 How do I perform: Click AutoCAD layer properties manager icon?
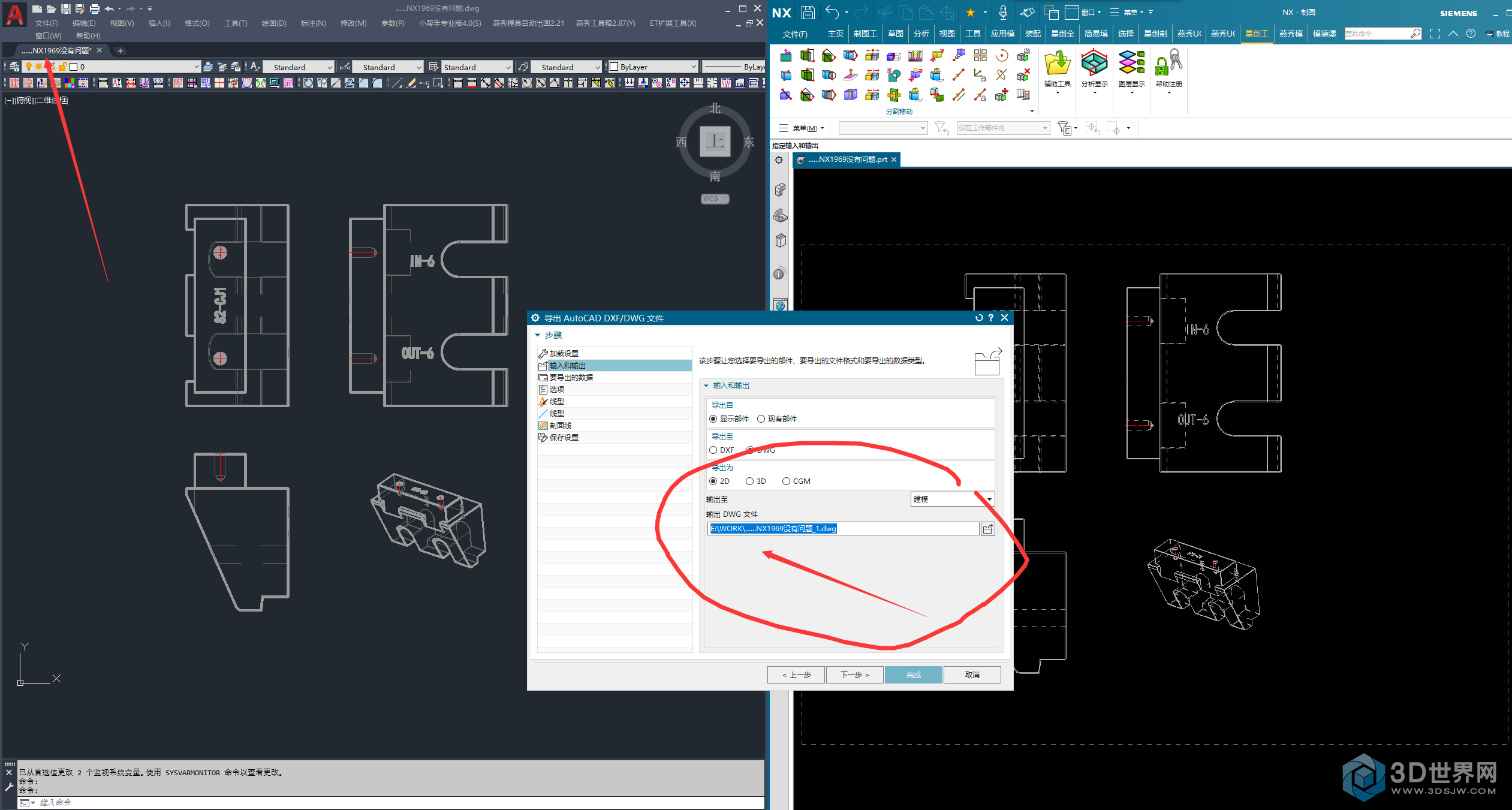(14, 67)
